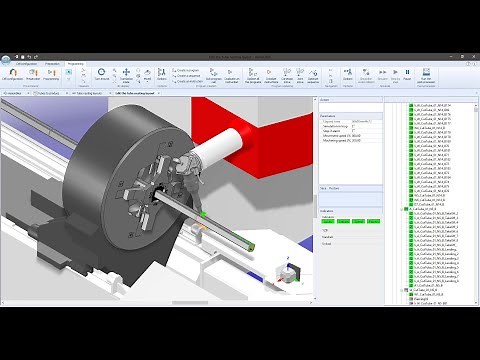This screenshot has height=360, width=480.
Task: Toggle the Stop if alarm checkbox
Action: tap(353, 131)
